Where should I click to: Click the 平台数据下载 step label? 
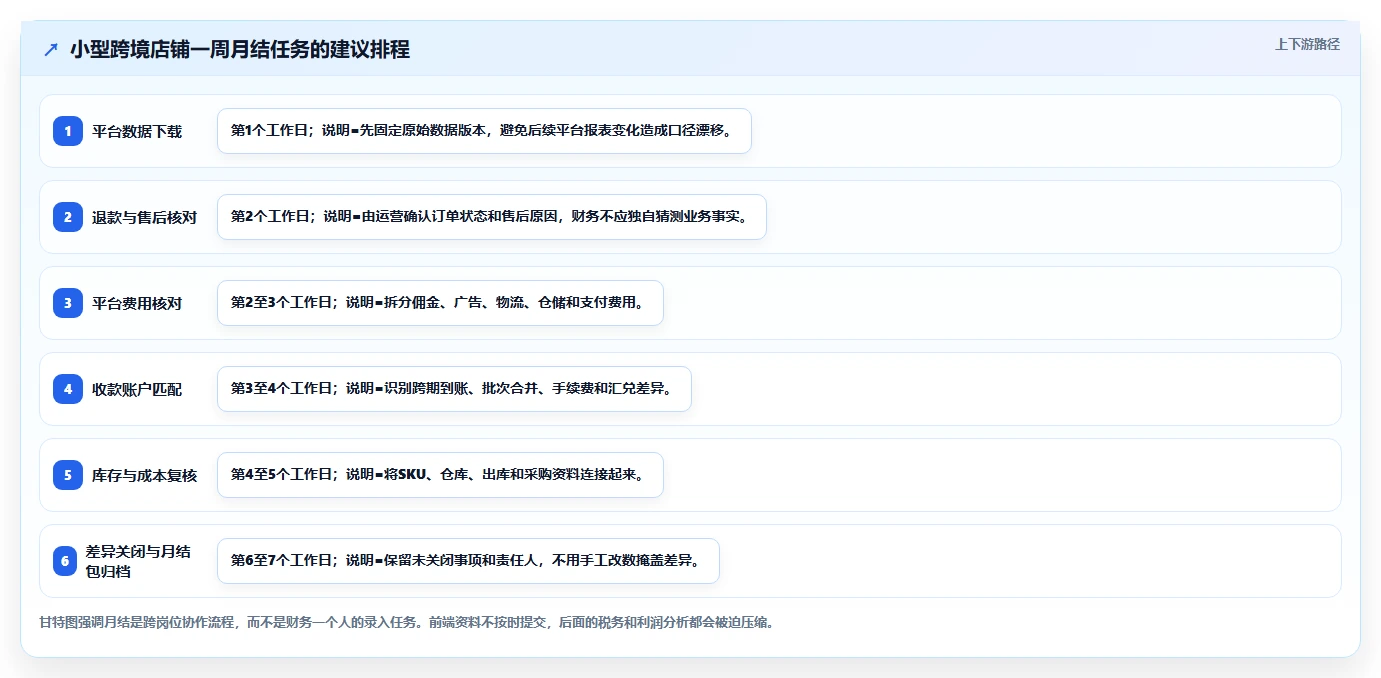137,131
